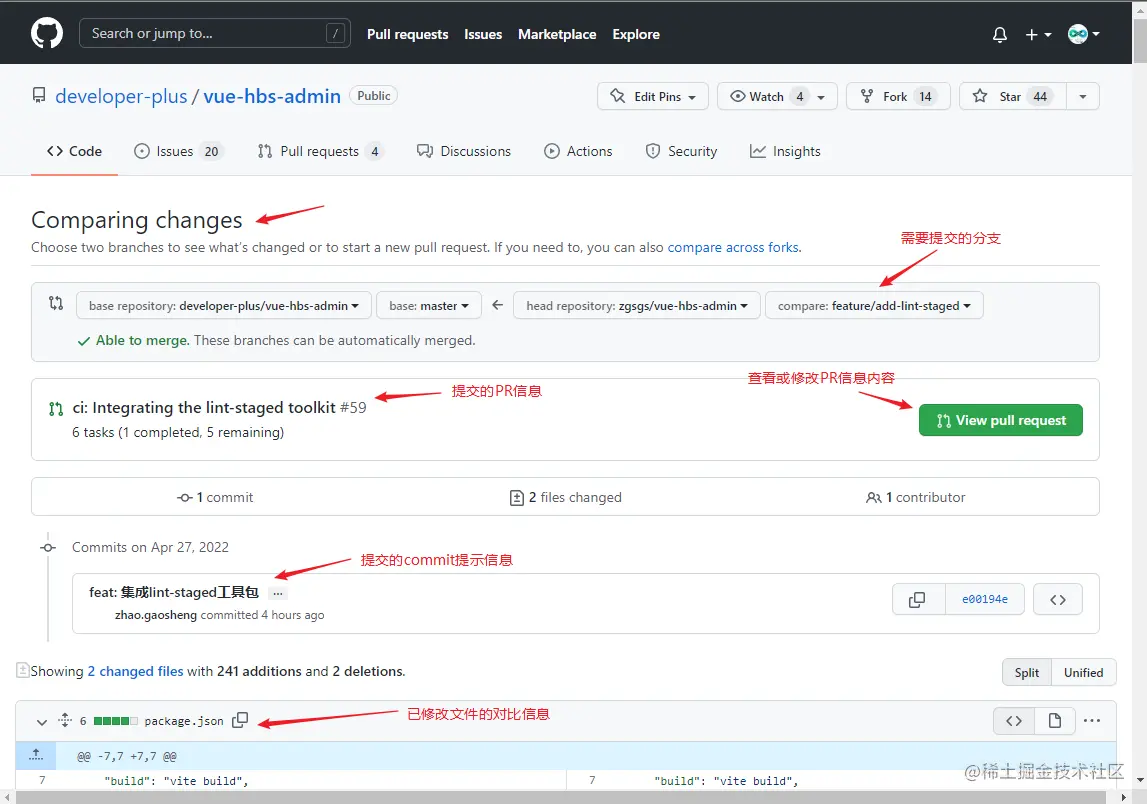Collapse the package.json diff chevron
The image size is (1147, 804).
tap(42, 721)
